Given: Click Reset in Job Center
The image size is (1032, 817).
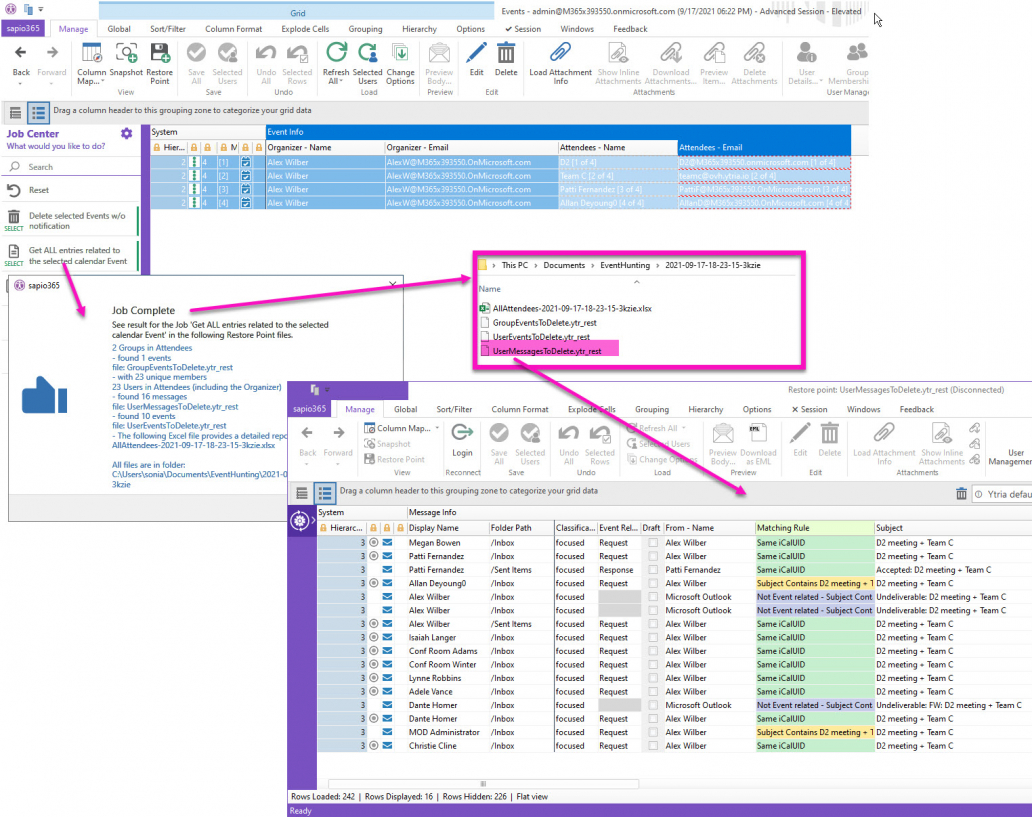Looking at the screenshot, I should [x=38, y=190].
